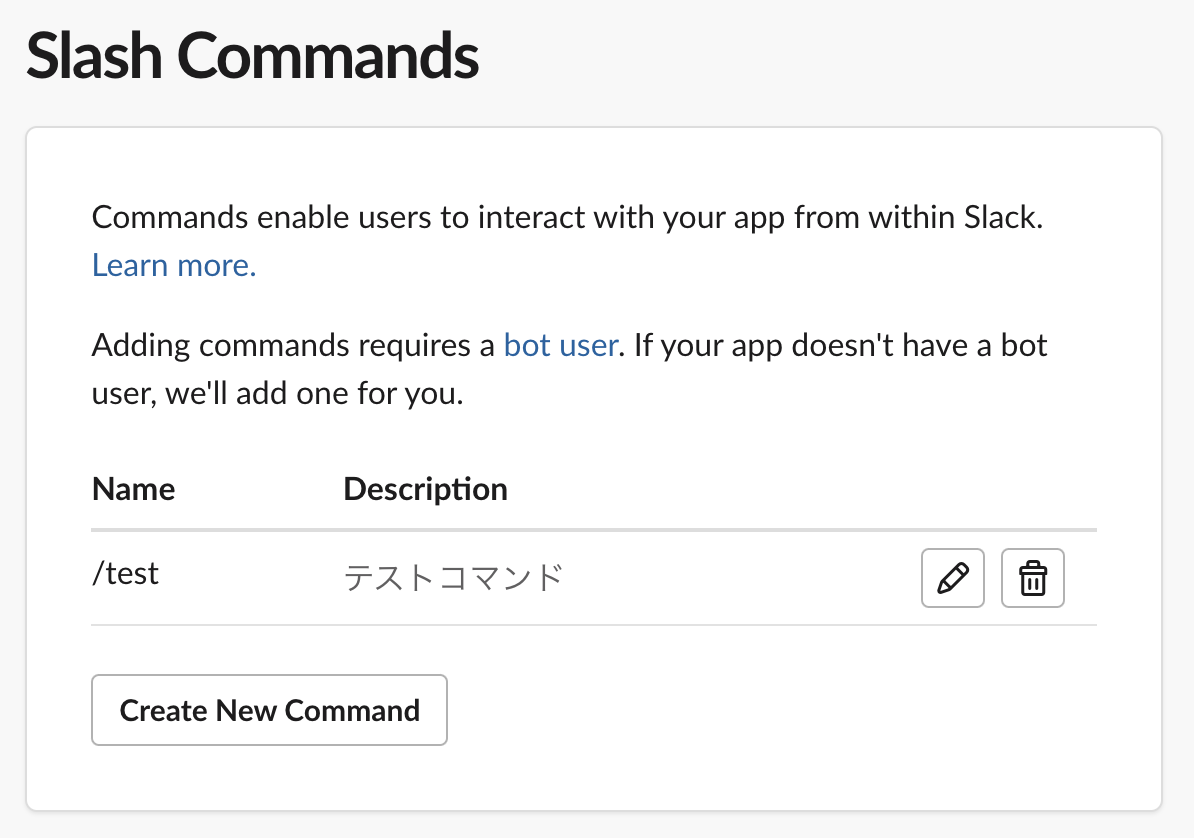The image size is (1194, 838).
Task: Click the Slash Commands page heading
Action: point(252,56)
